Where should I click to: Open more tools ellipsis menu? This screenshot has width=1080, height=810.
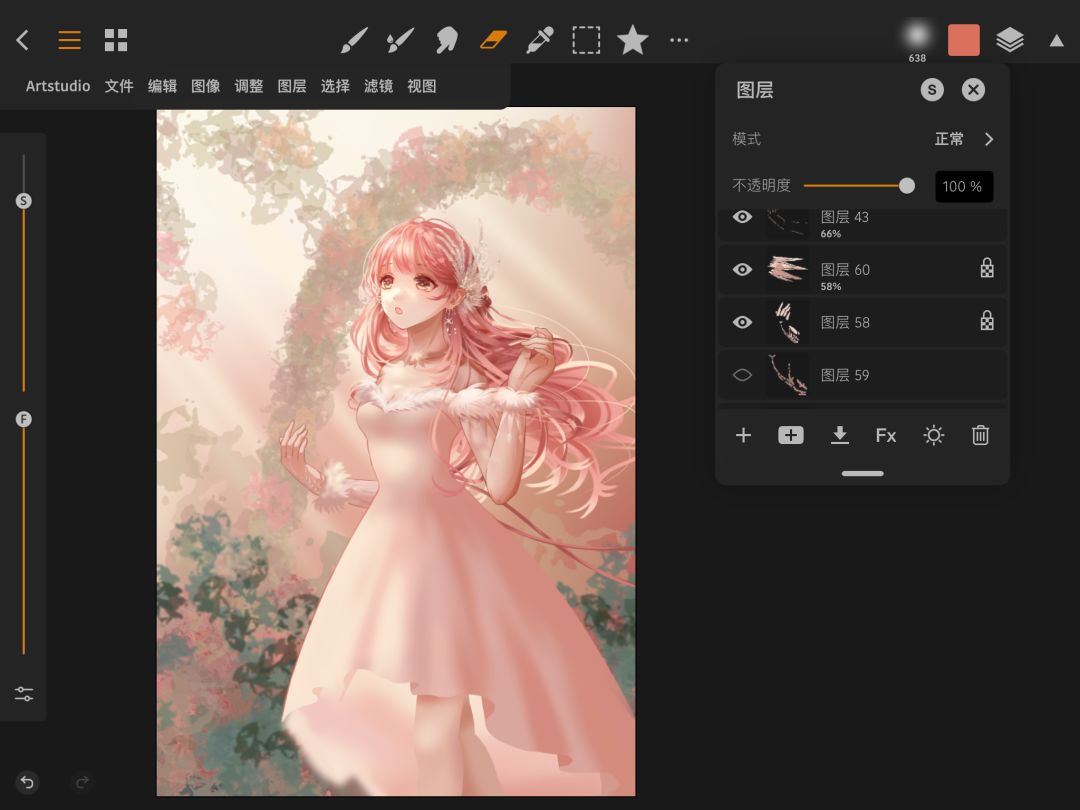(679, 40)
